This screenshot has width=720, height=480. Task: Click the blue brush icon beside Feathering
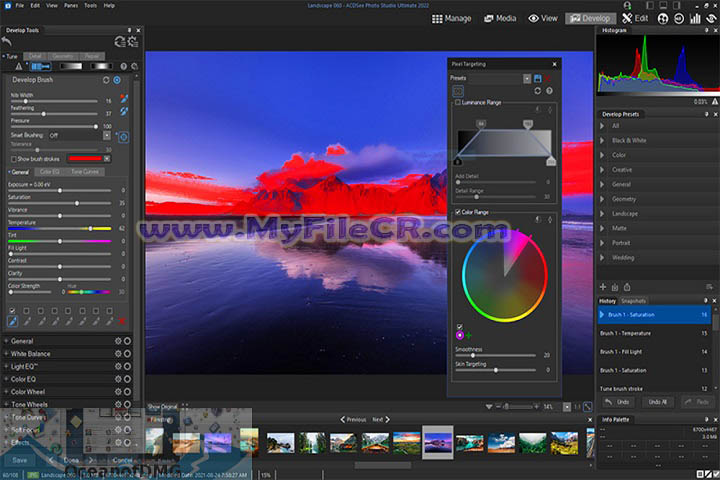tap(124, 111)
